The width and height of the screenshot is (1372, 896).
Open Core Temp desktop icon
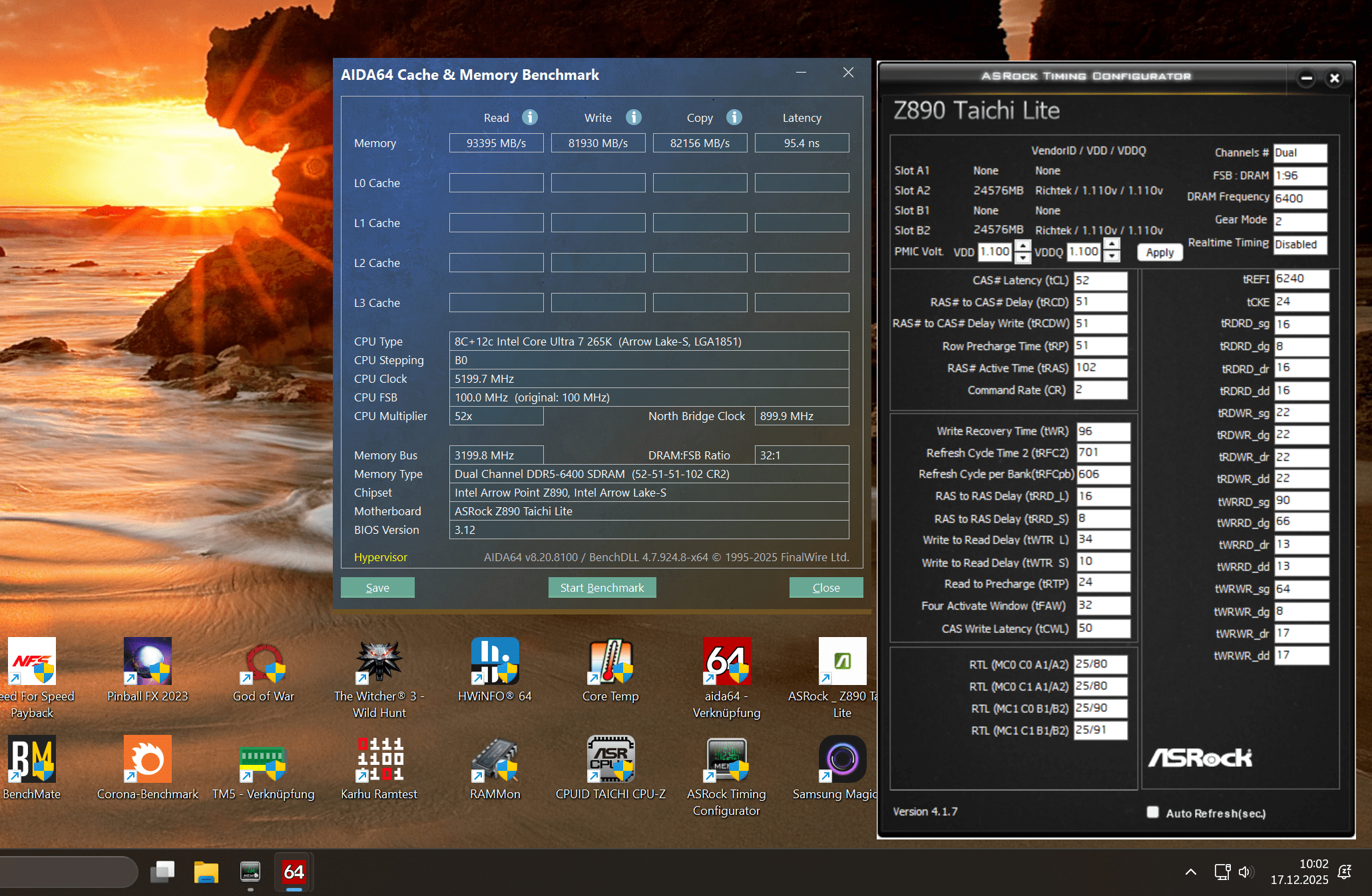coord(610,662)
